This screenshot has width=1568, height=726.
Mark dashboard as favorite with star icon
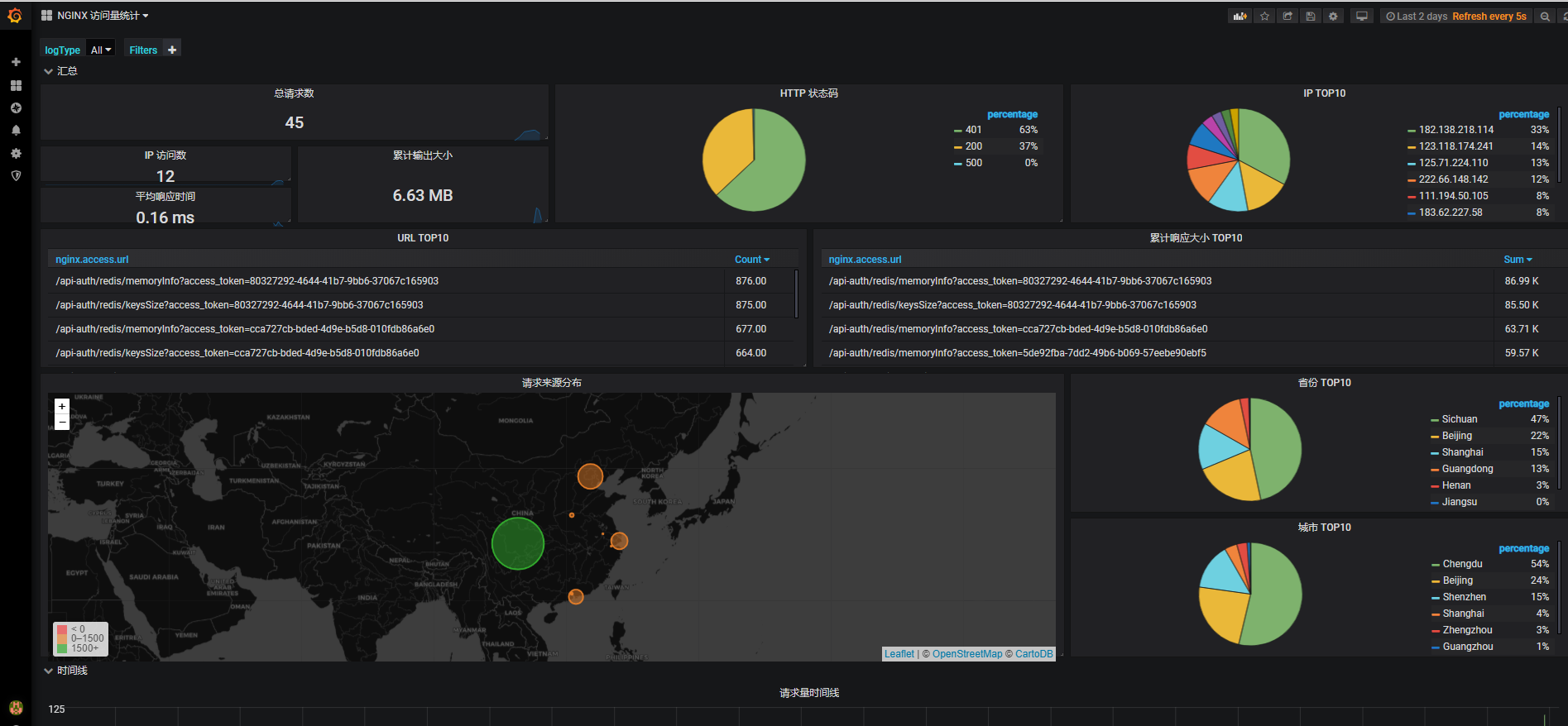pos(1264,16)
